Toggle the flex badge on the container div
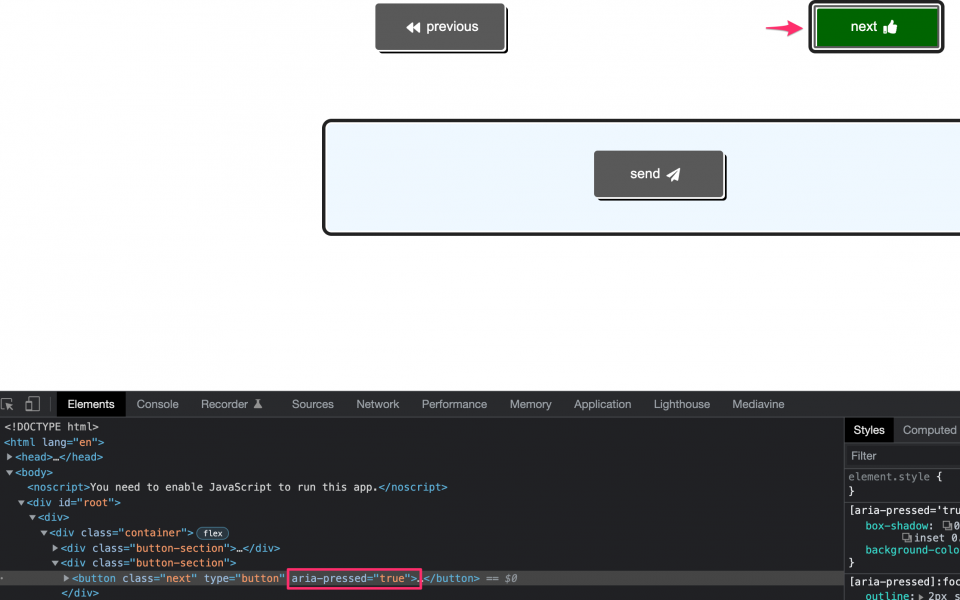 [x=212, y=533]
